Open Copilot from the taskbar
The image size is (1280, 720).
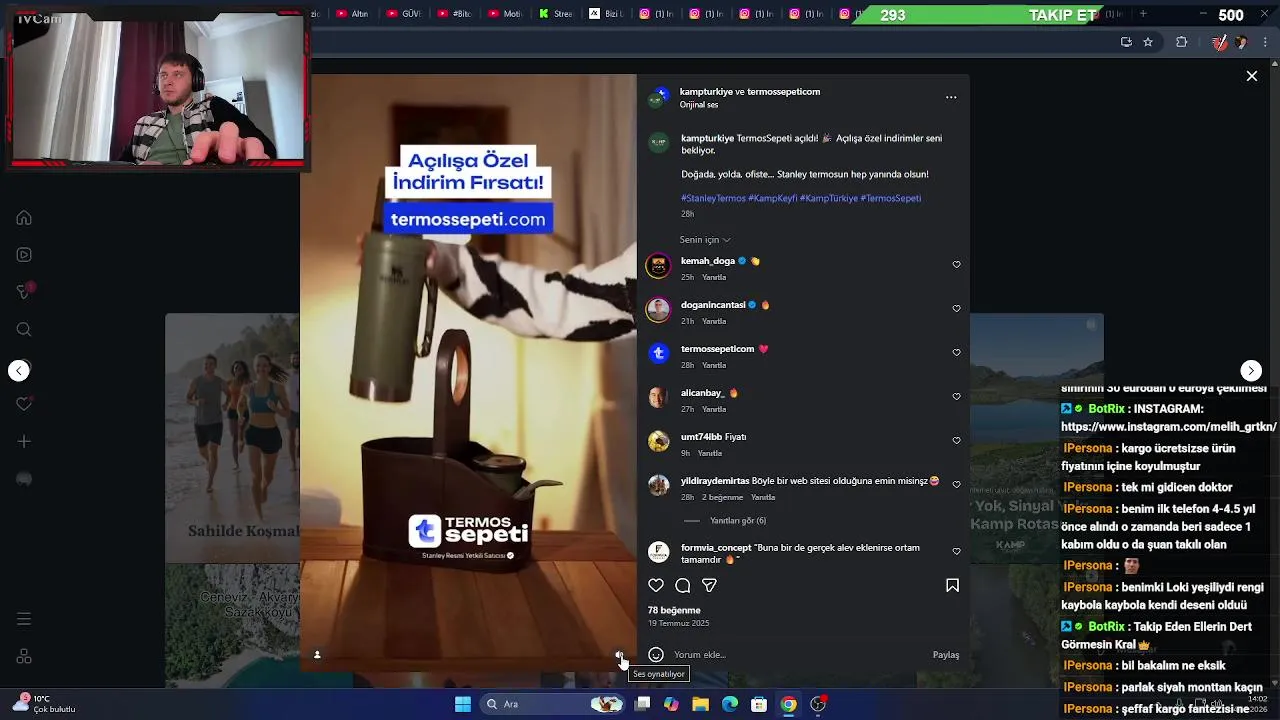pyautogui.click(x=671, y=704)
